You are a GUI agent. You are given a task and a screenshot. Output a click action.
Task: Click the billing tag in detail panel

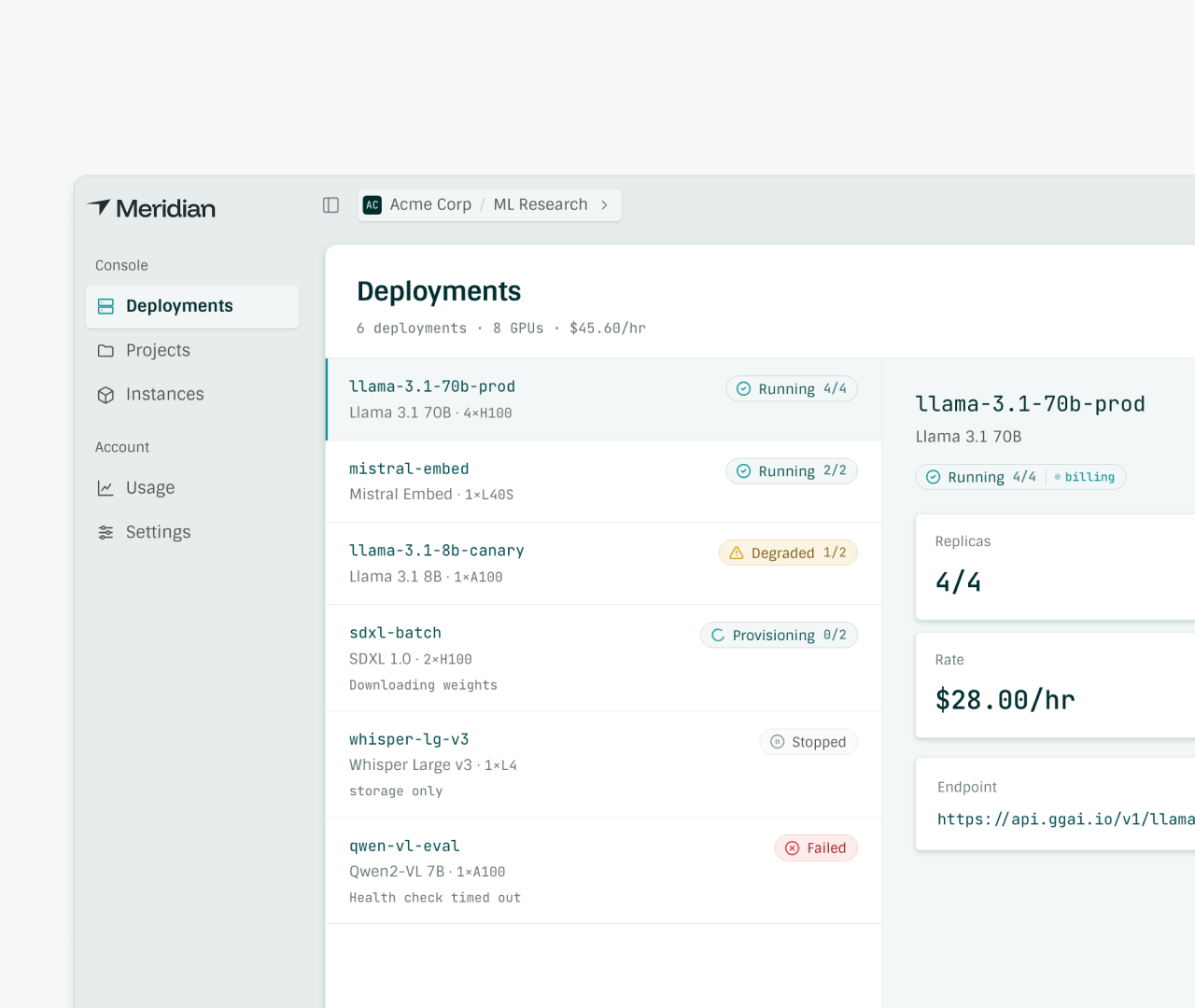pyautogui.click(x=1085, y=477)
